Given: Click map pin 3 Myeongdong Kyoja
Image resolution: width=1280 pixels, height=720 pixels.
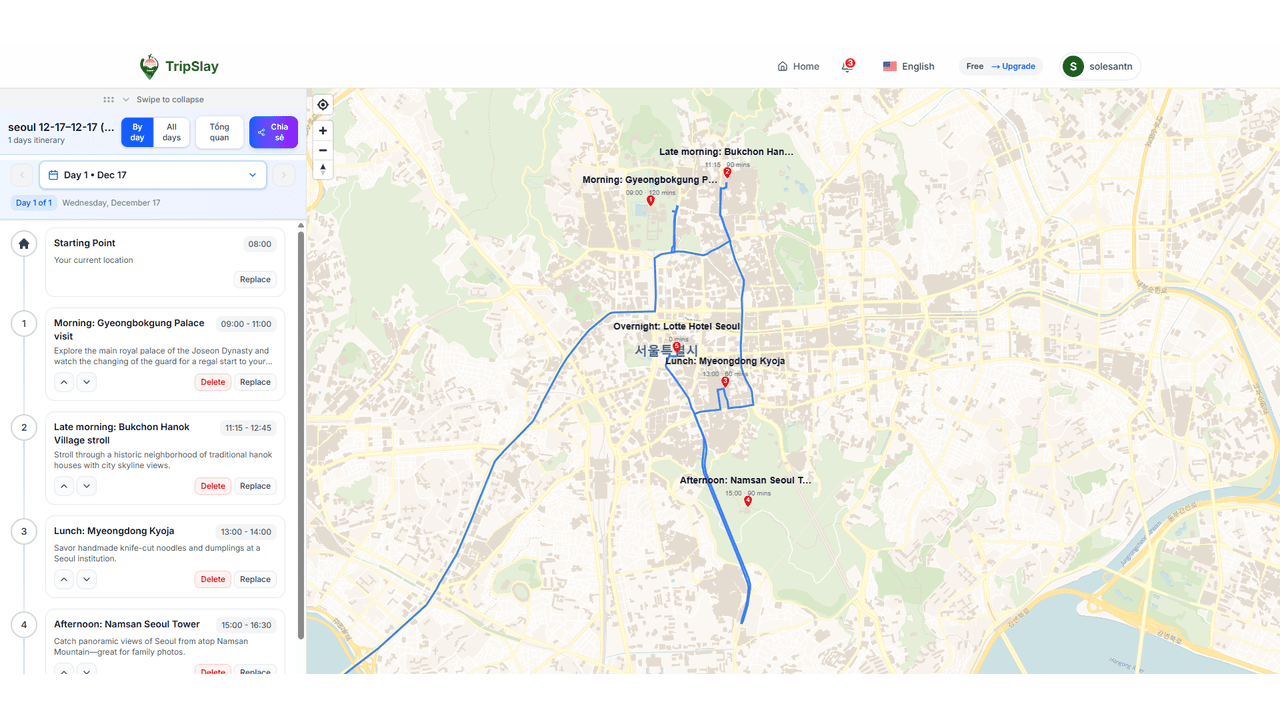Looking at the screenshot, I should click(725, 382).
